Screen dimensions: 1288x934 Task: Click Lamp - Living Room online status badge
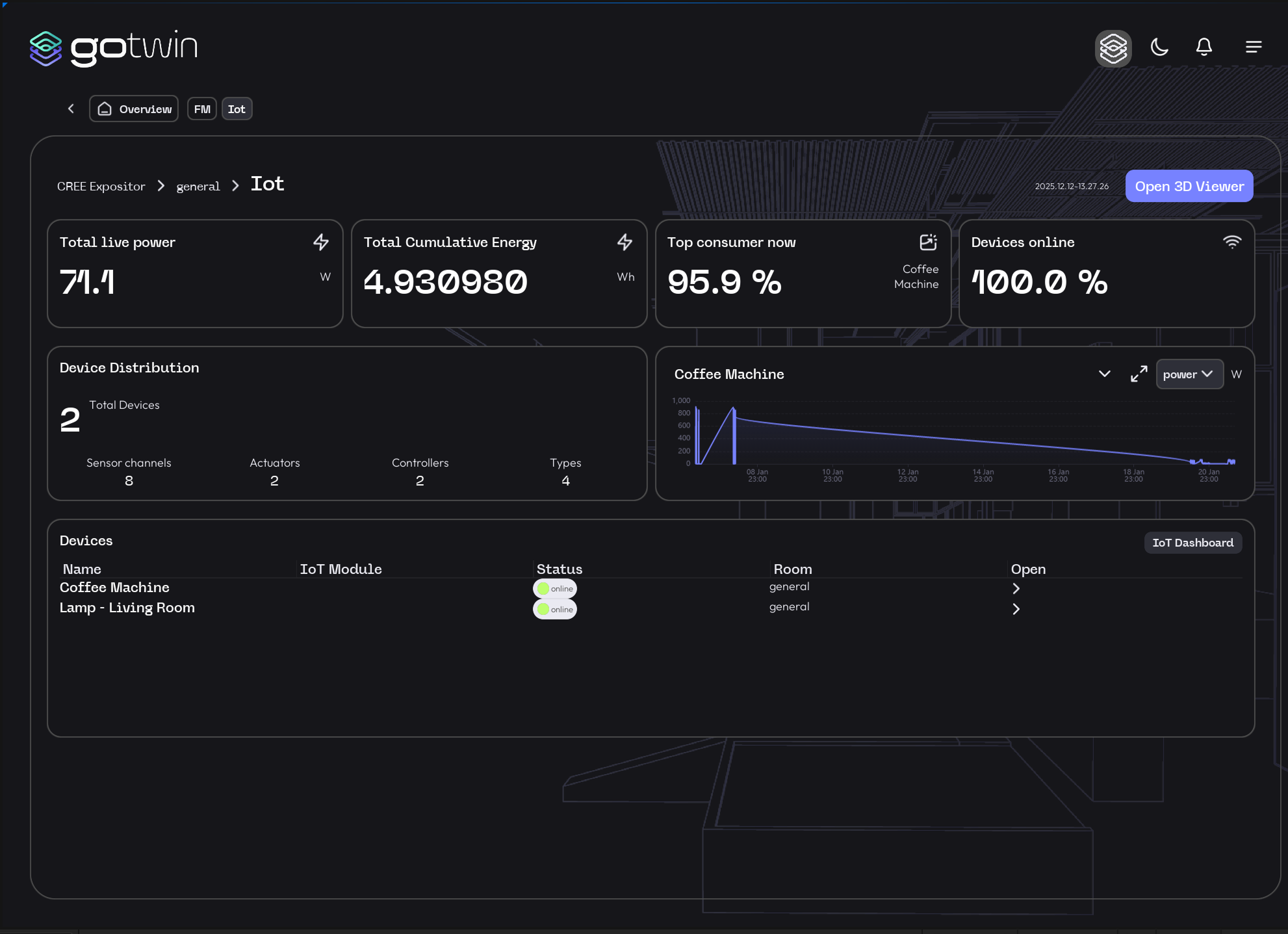[x=555, y=609]
